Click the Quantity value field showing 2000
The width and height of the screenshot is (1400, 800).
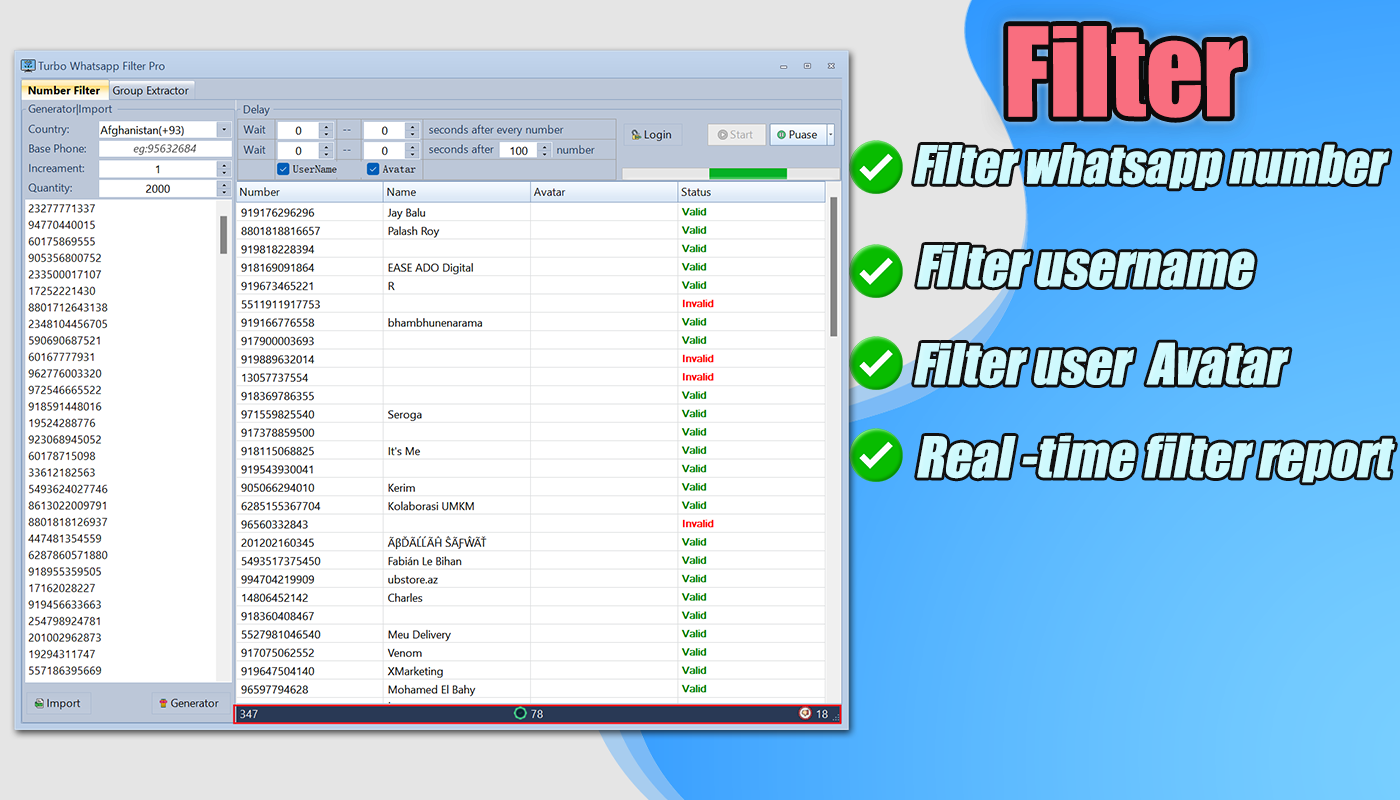point(158,189)
